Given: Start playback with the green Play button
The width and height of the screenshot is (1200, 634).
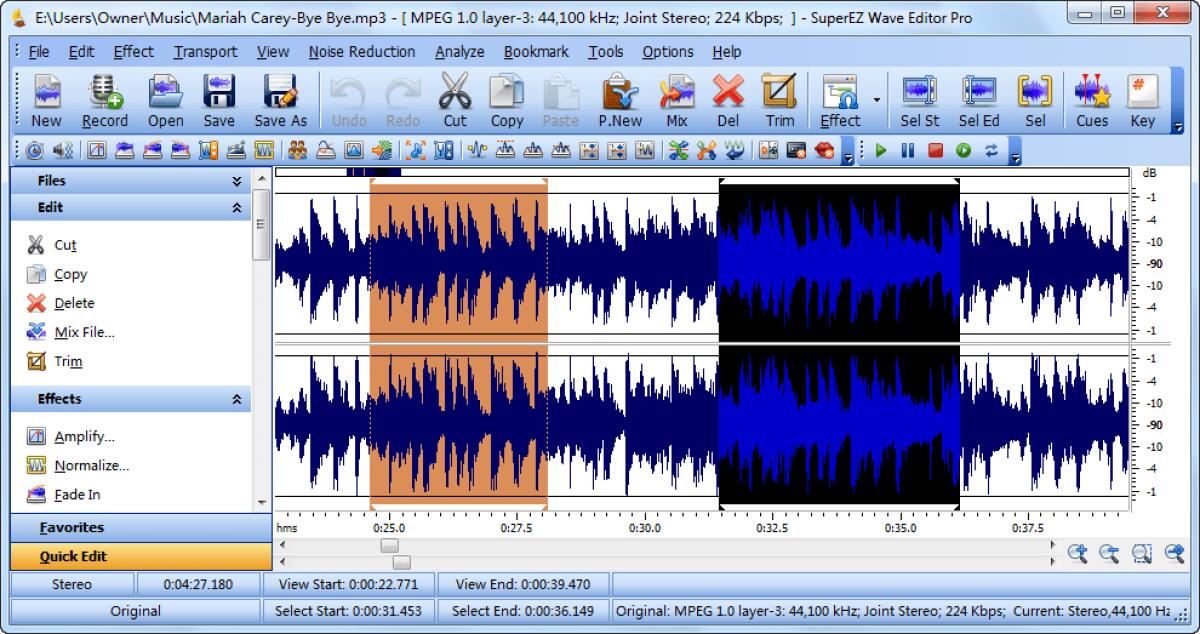Looking at the screenshot, I should [880, 150].
